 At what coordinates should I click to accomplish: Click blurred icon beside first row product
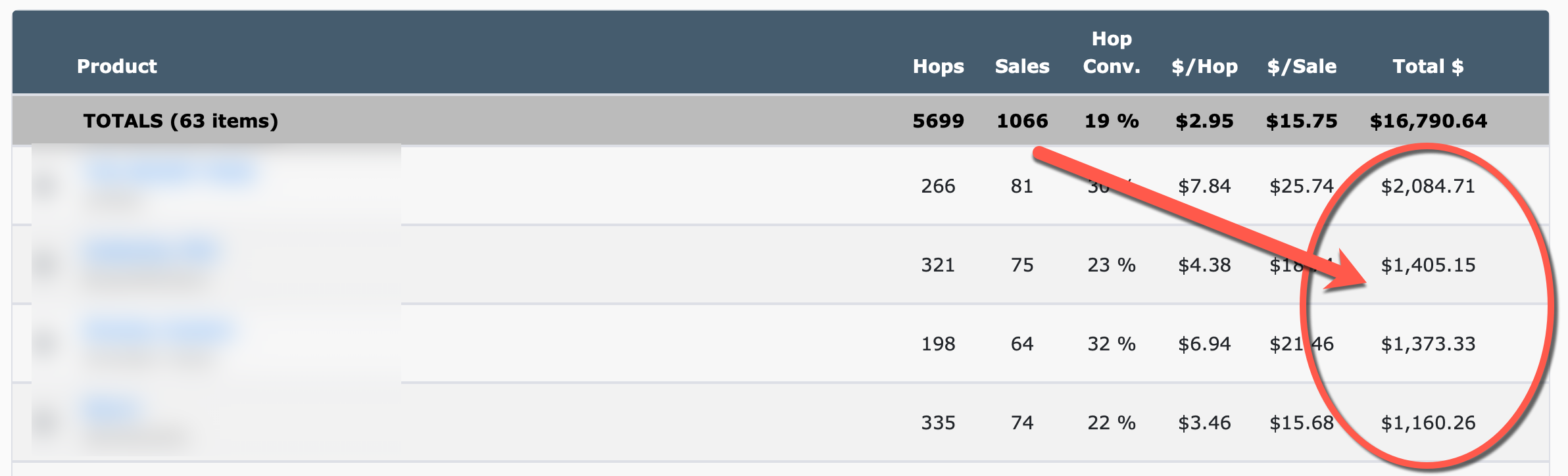tap(46, 185)
